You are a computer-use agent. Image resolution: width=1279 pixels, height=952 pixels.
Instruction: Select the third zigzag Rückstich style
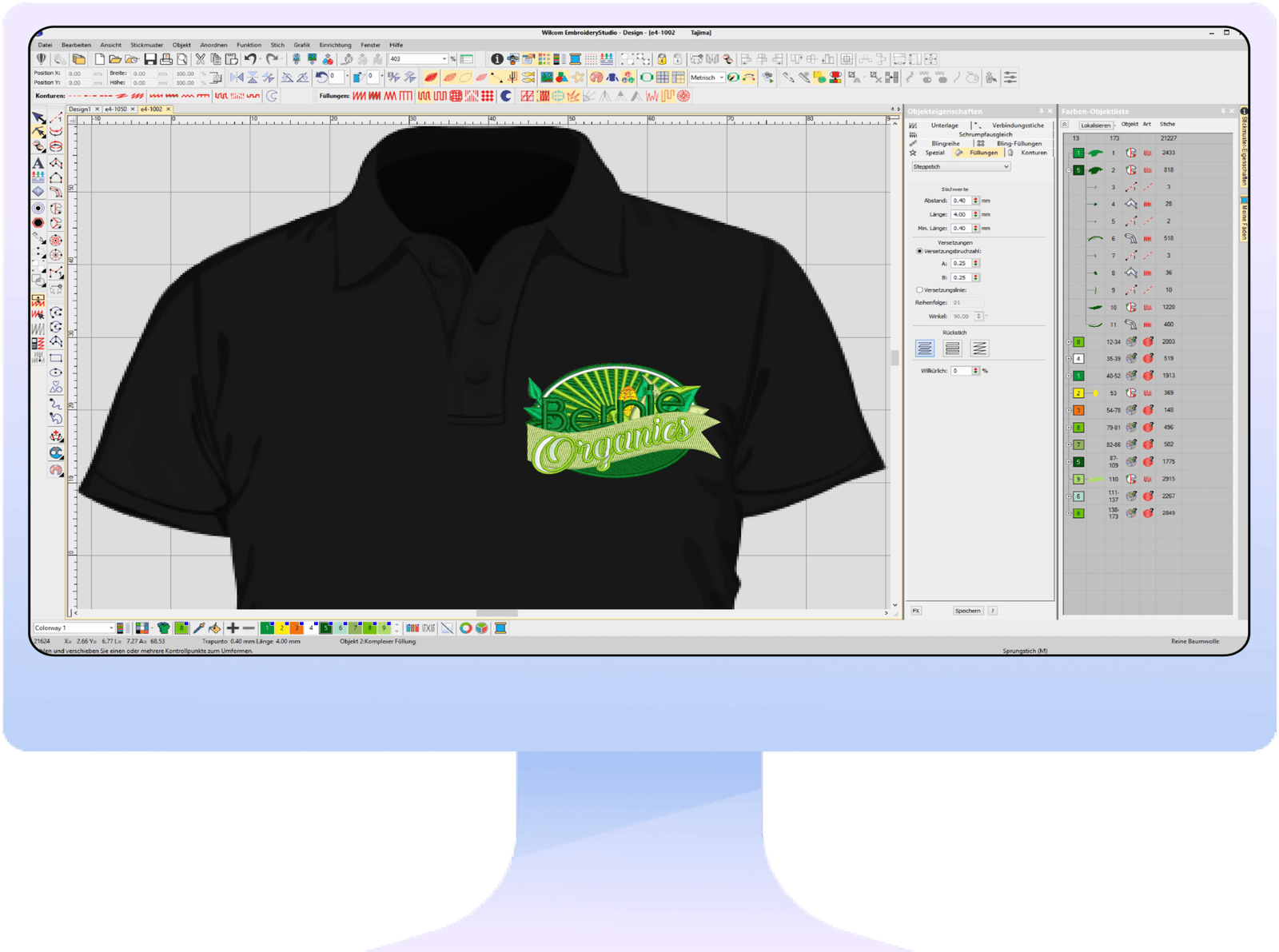979,349
